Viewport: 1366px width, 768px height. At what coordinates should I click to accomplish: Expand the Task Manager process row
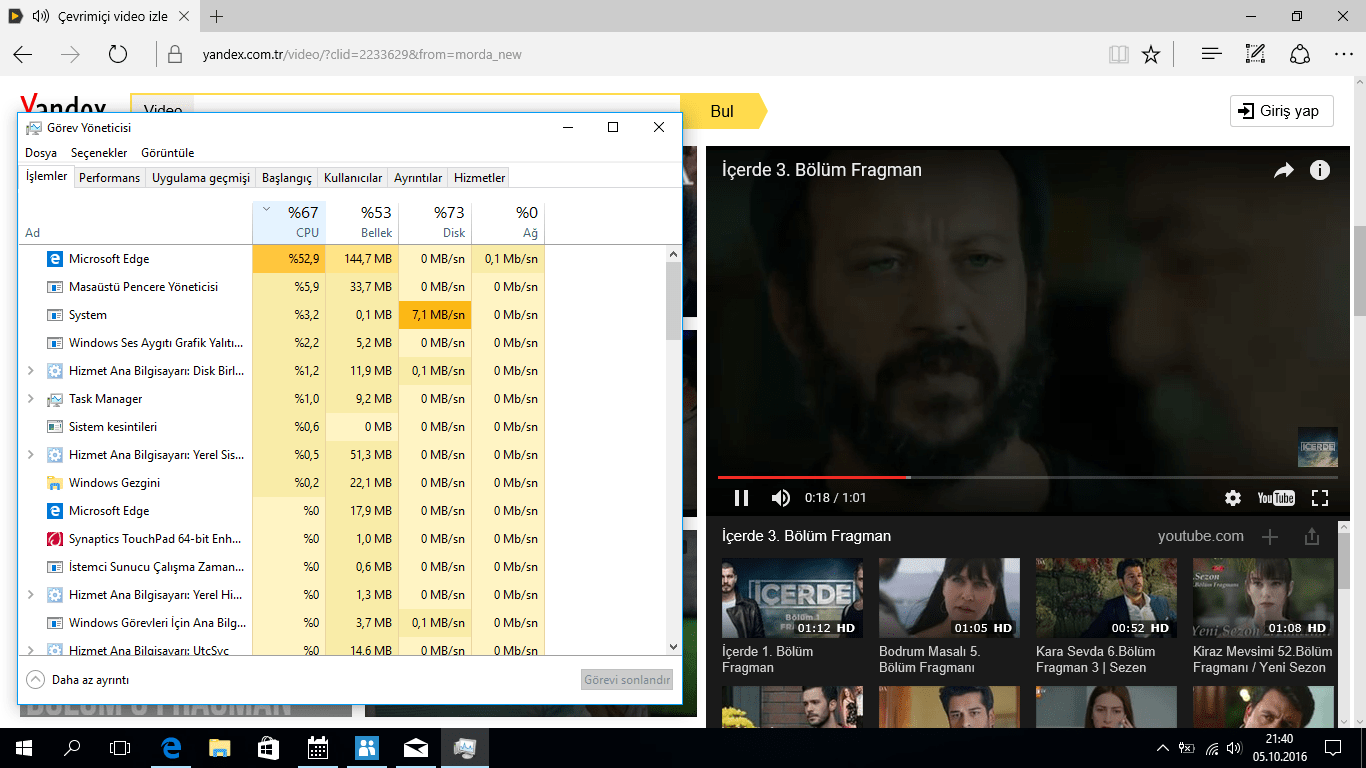[31, 399]
